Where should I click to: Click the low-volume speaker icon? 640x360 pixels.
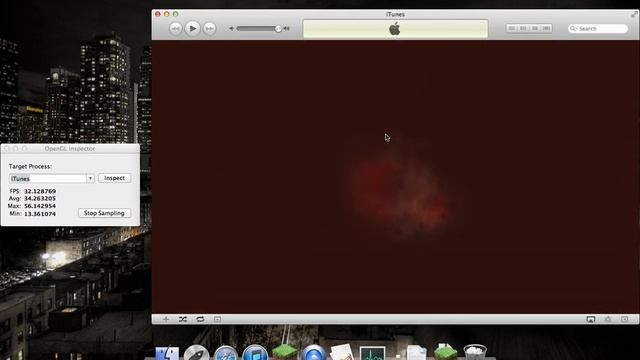click(x=231, y=29)
